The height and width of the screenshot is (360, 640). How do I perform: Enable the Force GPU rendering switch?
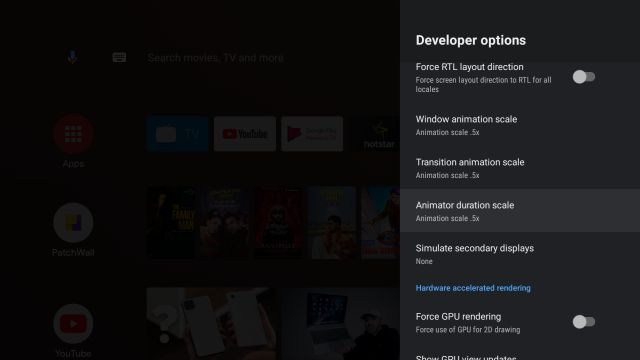click(584, 322)
